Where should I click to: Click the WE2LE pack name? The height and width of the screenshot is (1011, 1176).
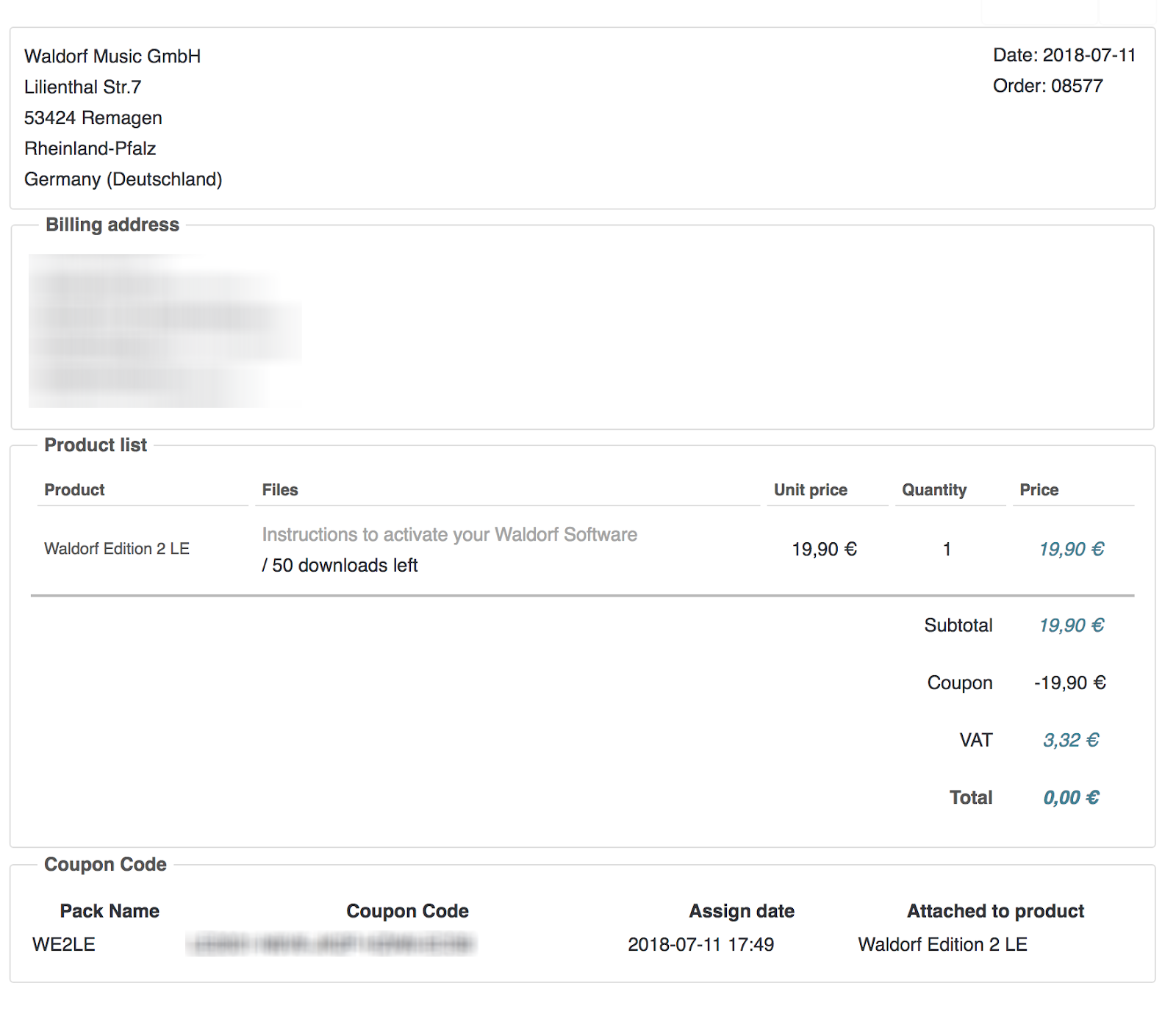point(64,944)
